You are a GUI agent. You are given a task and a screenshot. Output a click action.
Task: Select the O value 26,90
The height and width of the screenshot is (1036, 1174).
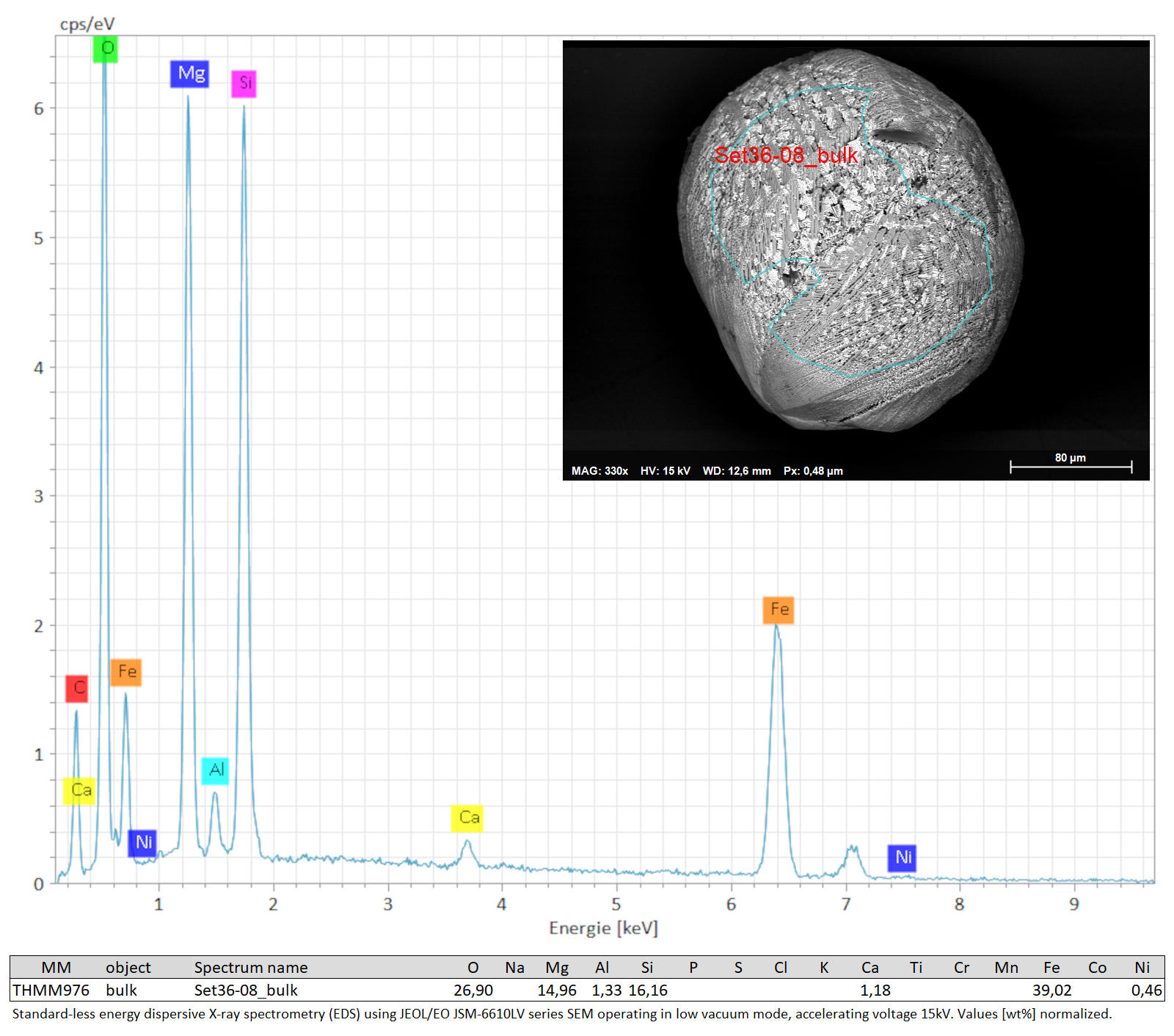tap(473, 991)
